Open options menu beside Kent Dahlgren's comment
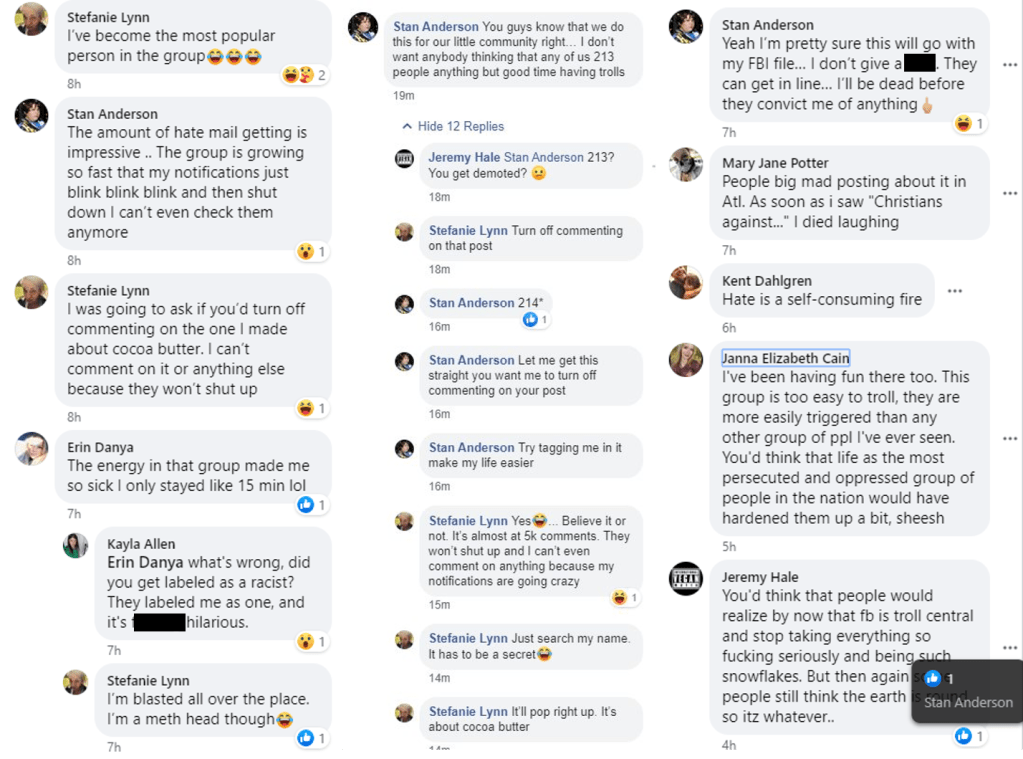Viewport: 1023px width, 759px height. click(954, 291)
